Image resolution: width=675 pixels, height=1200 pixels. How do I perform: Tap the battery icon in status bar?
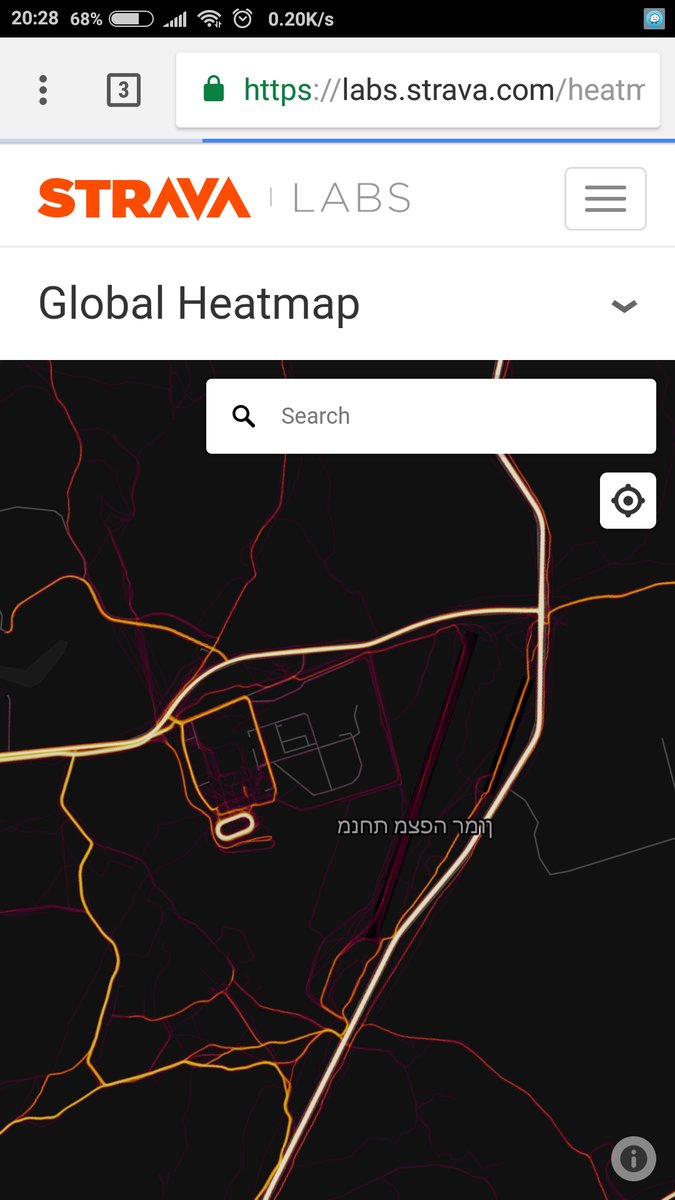(131, 18)
